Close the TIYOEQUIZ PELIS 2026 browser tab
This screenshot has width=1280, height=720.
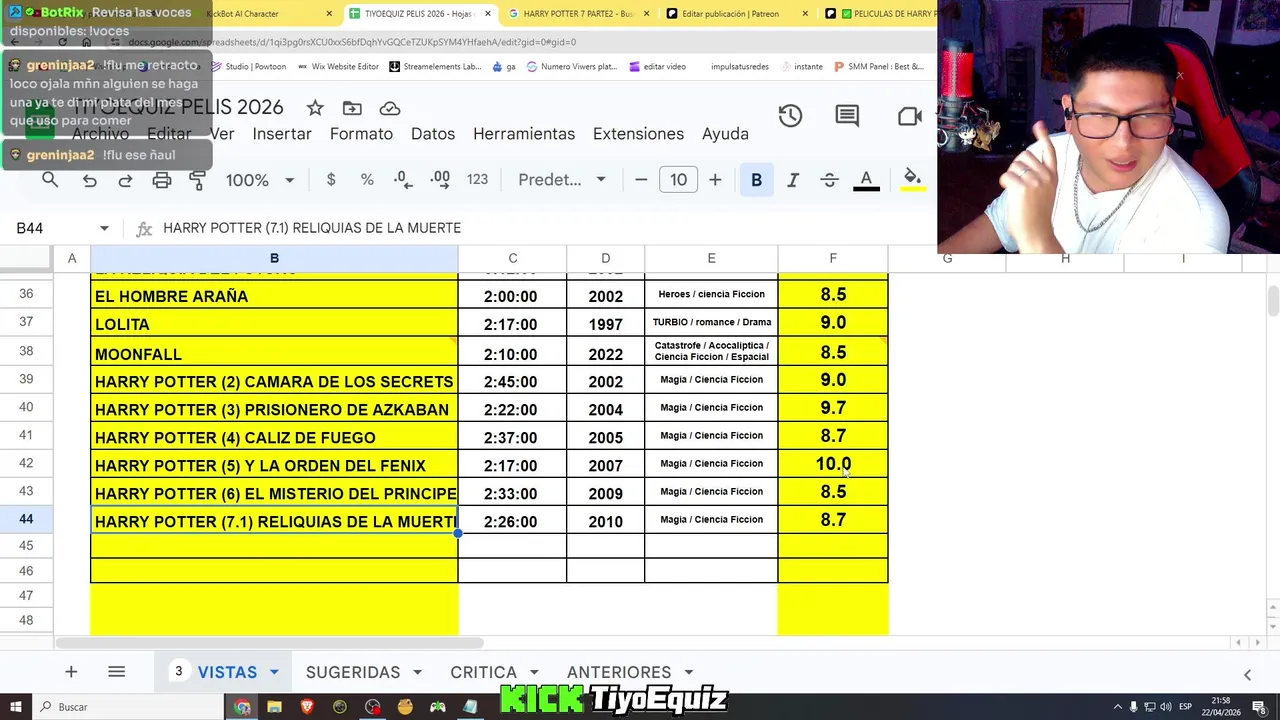pyautogui.click(x=488, y=14)
